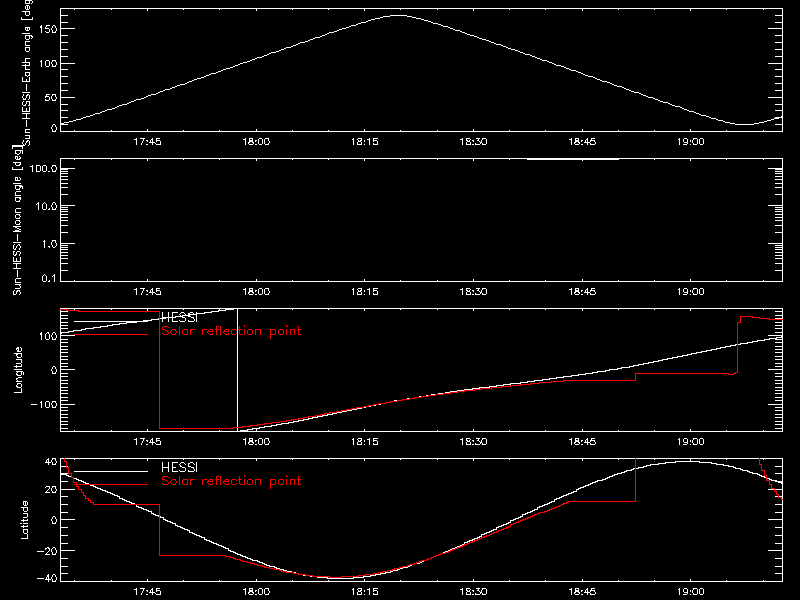Click the -20 tick on Latitude axis
This screenshot has width=800, height=600.
(x=47, y=551)
